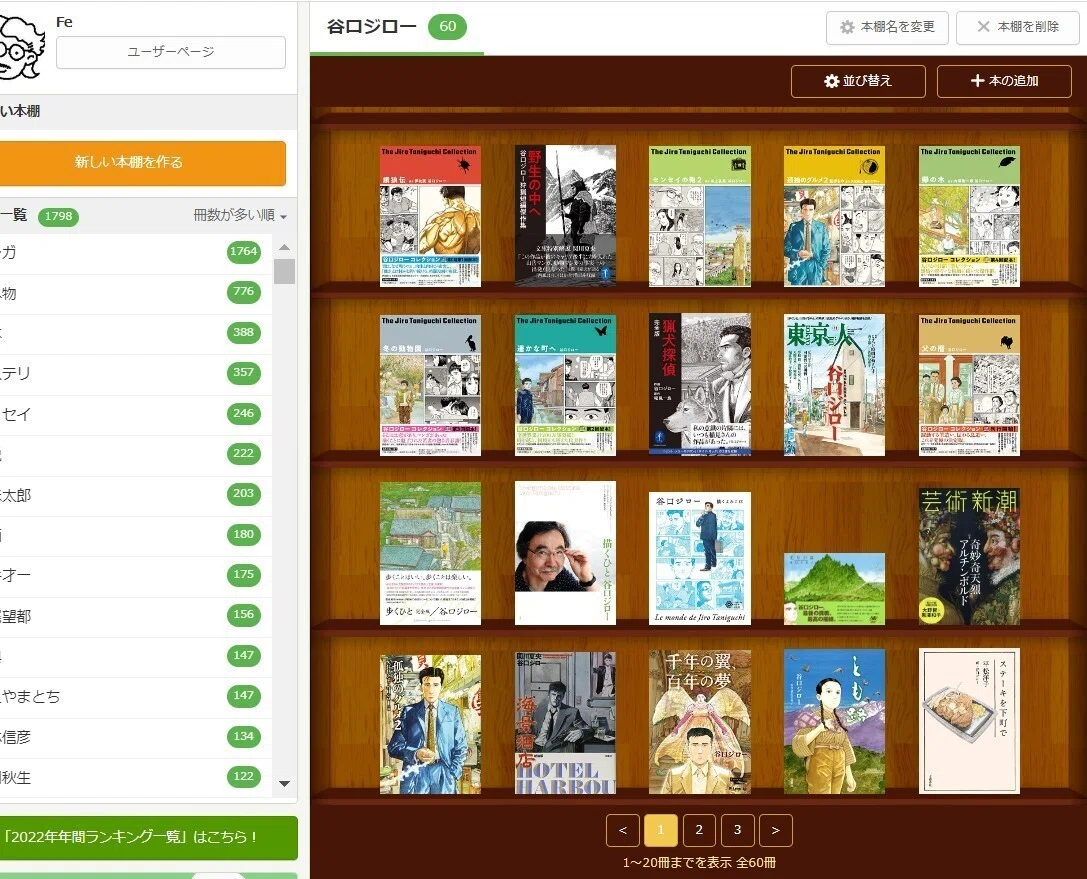Open the ステーキを下町で book cover
Viewport: 1087px width, 879px height.
click(969, 721)
